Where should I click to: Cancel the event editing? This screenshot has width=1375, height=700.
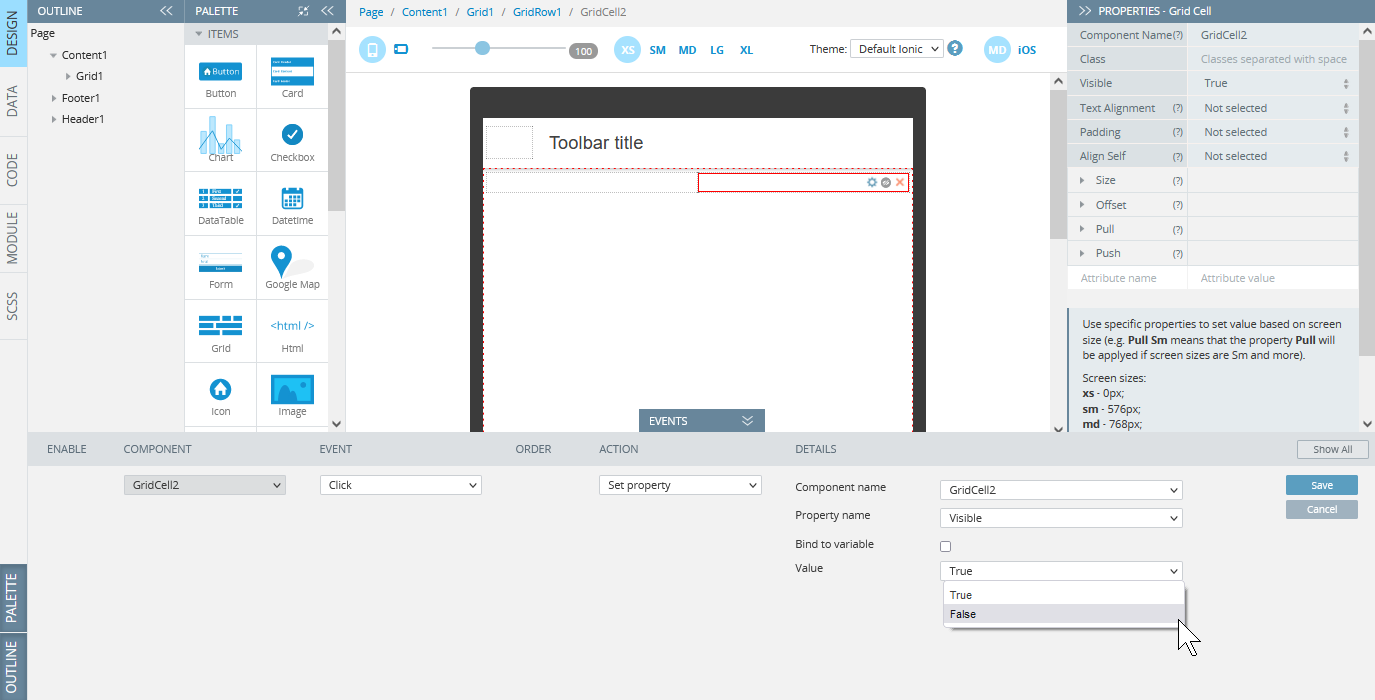pos(1322,509)
